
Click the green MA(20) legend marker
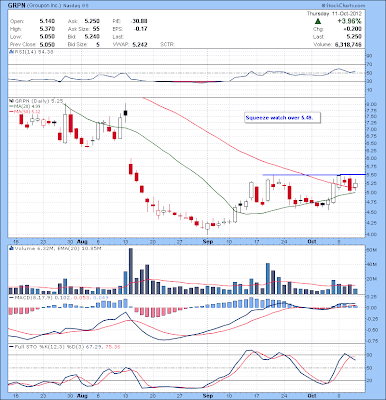coord(11,106)
